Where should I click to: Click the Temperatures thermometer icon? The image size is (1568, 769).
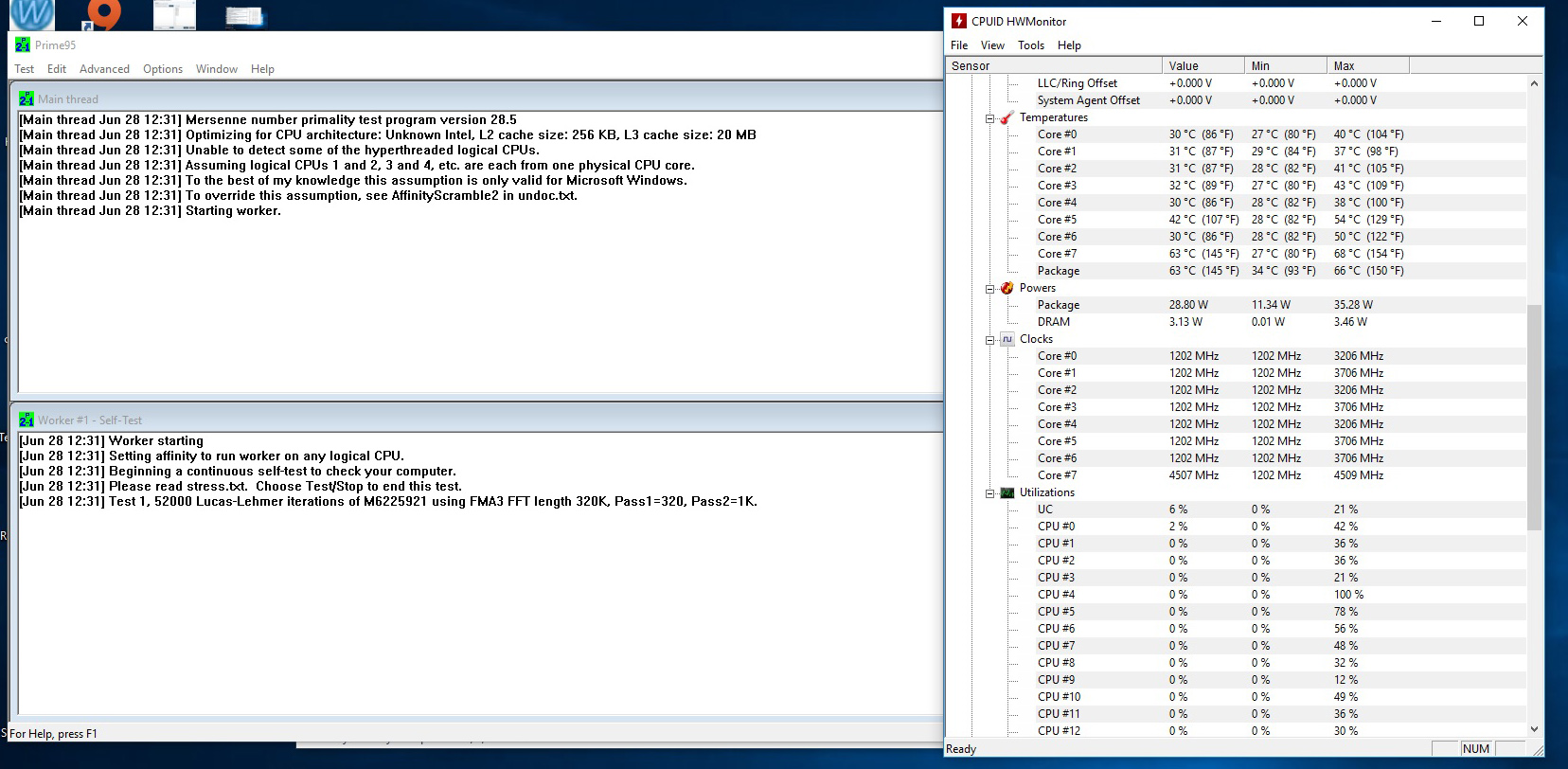1007,117
